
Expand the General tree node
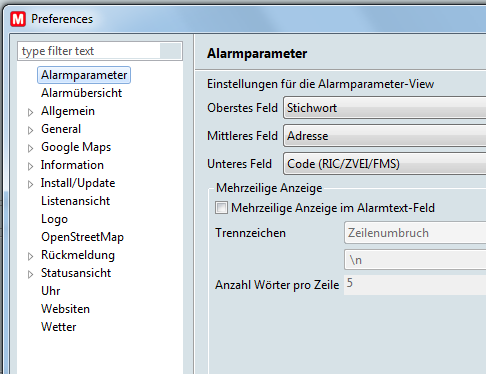point(30,130)
